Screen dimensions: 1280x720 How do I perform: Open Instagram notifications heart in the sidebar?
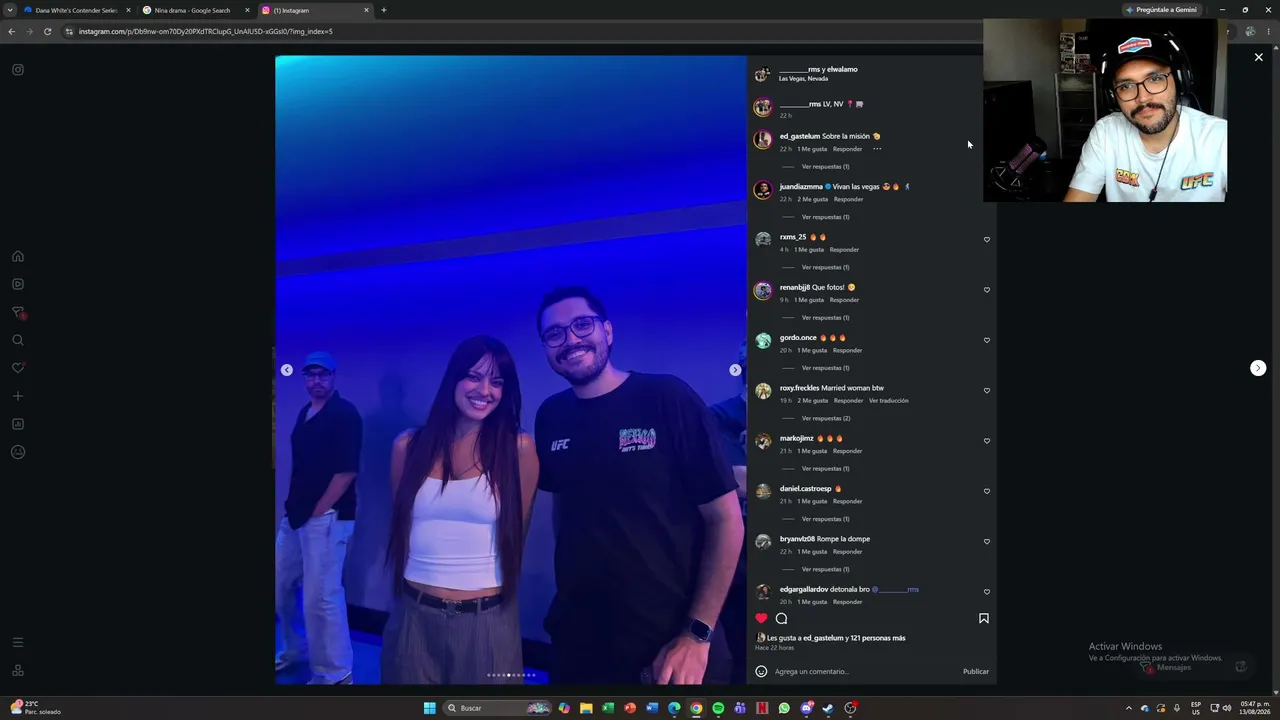[x=18, y=368]
